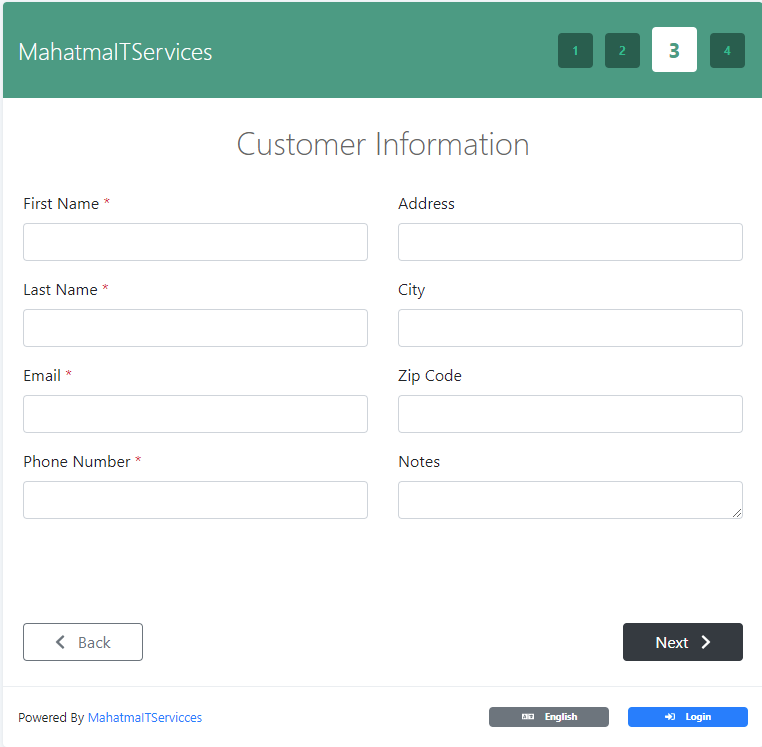Viewport: 762px width, 747px height.
Task: Click into the Last Name field
Action: click(195, 328)
